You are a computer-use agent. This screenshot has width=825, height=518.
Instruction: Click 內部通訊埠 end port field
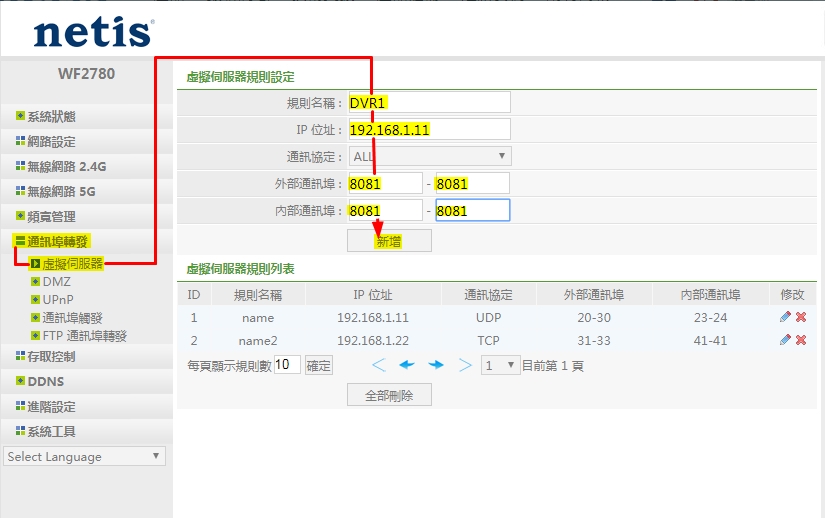pos(472,210)
